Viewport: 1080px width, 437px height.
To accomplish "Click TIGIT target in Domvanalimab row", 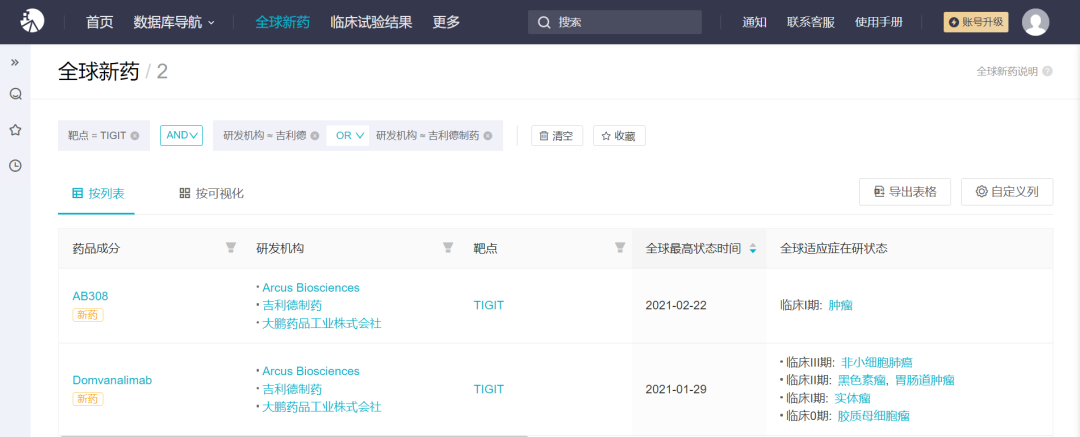I will [x=488, y=389].
